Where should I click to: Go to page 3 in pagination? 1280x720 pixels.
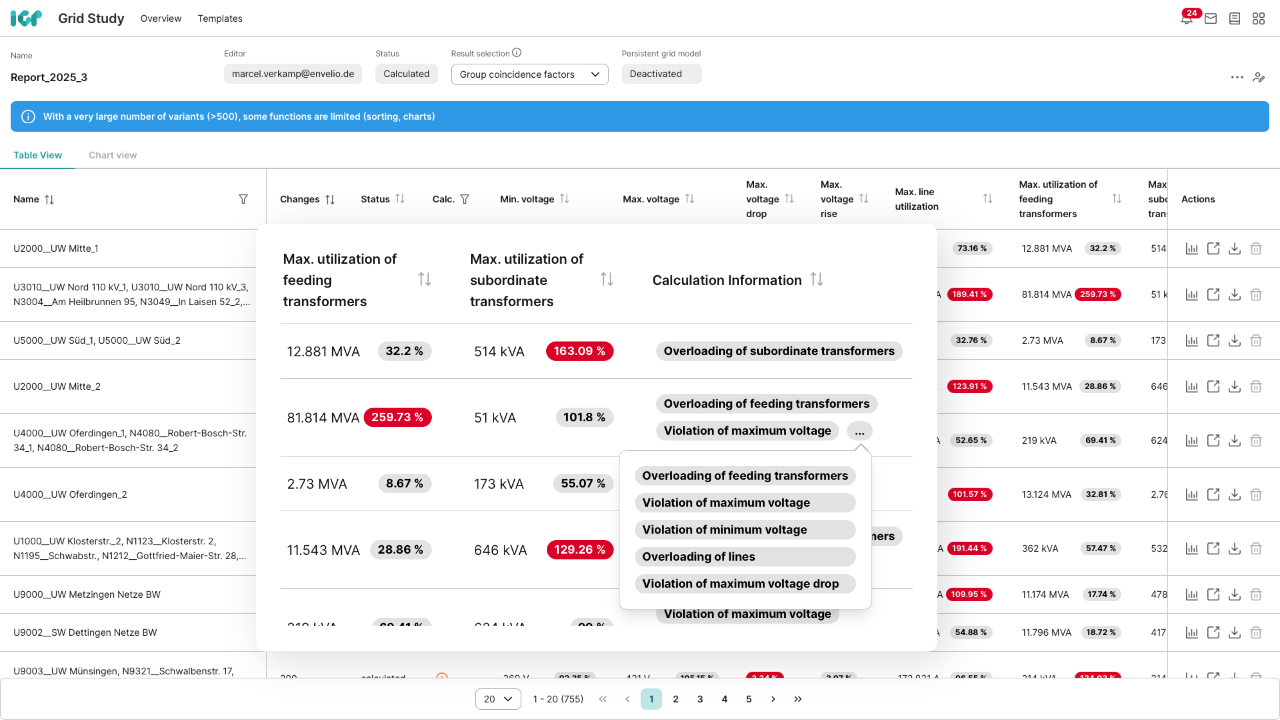point(700,699)
